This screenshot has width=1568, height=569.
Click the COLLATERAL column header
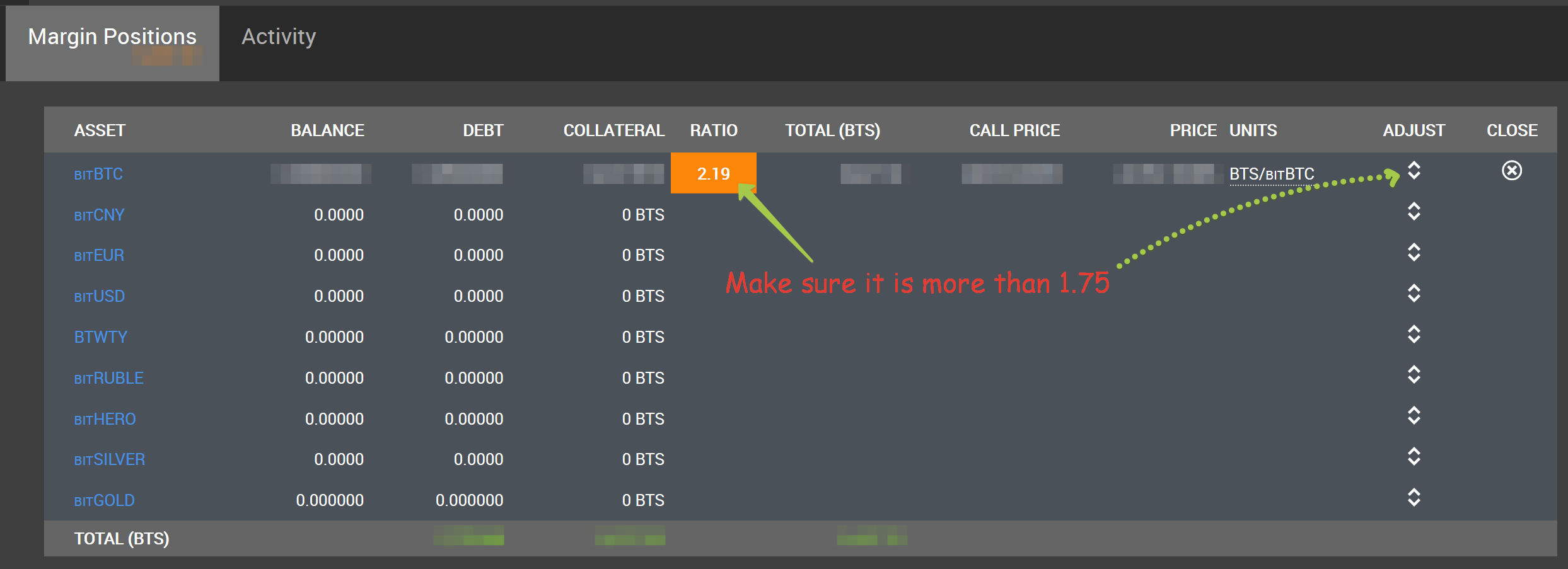(x=614, y=130)
